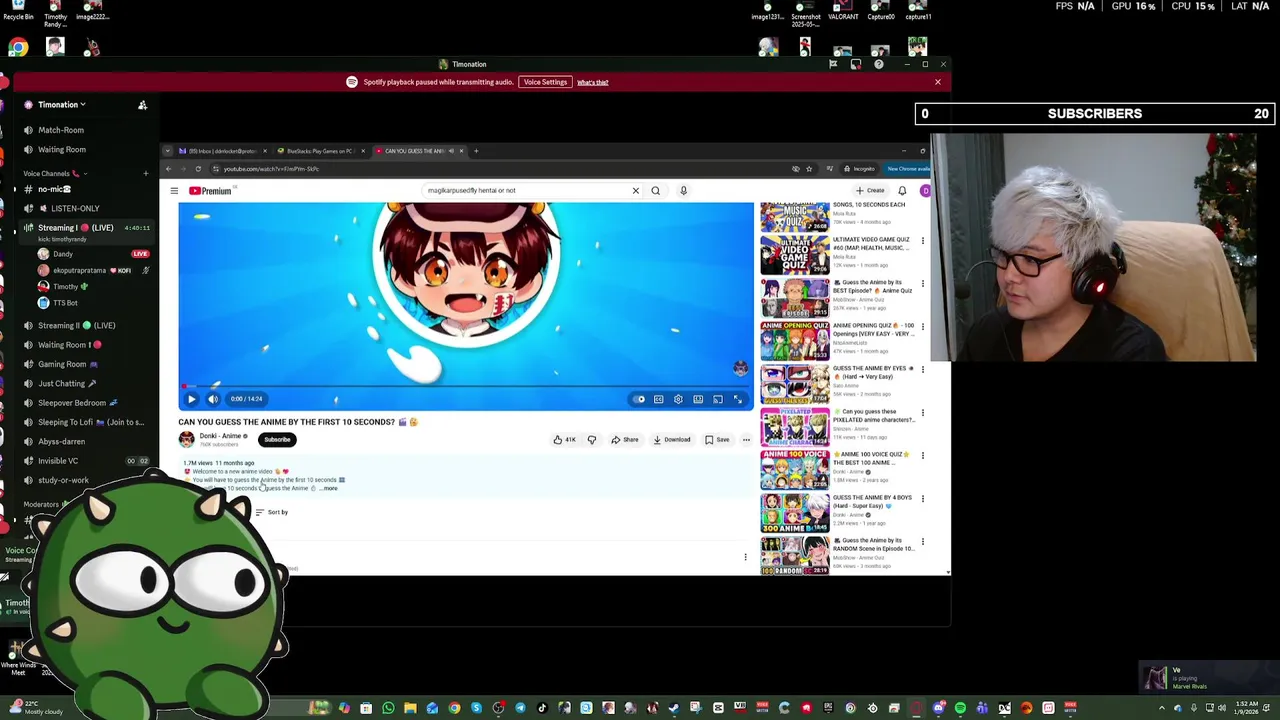This screenshot has height=720, width=1280.
Task: Open What's this? link in banner
Action: (592, 82)
